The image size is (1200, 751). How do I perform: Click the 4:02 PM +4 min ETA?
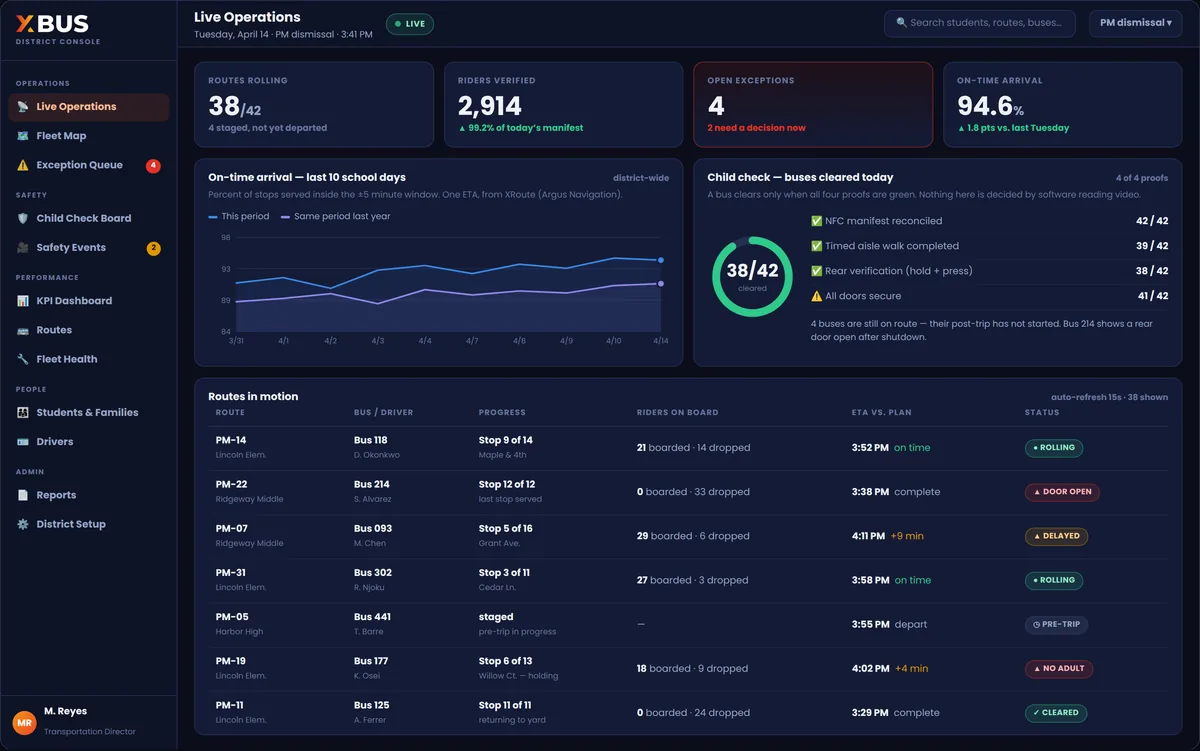point(890,669)
